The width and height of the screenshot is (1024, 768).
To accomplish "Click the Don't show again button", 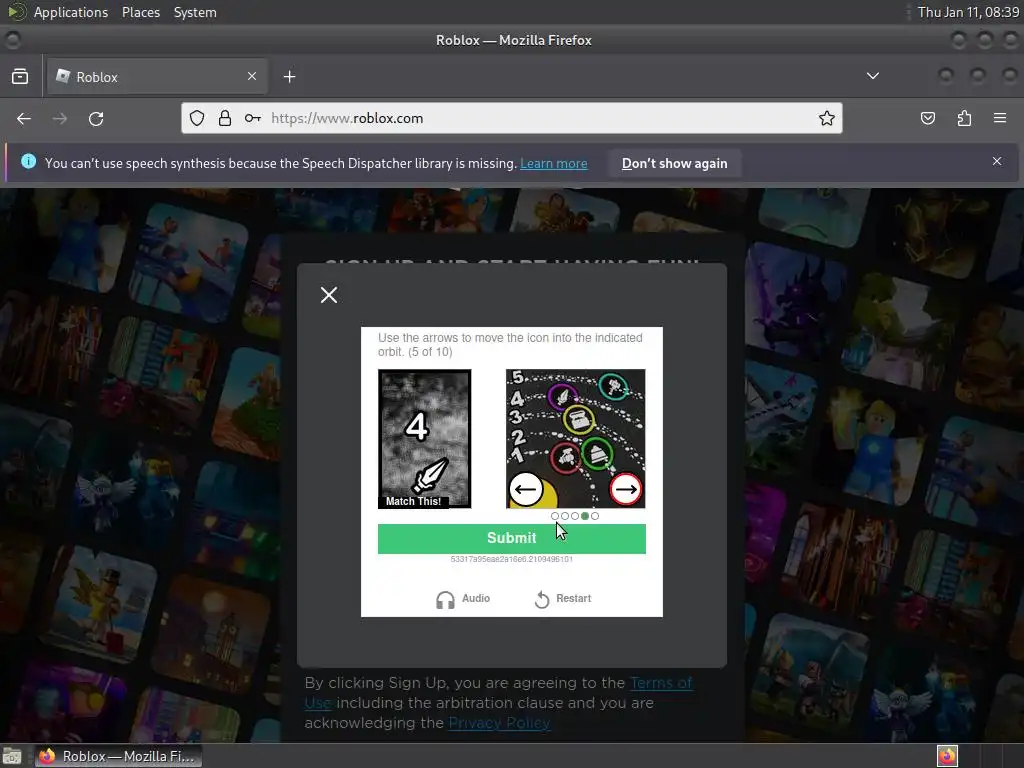I will [675, 163].
